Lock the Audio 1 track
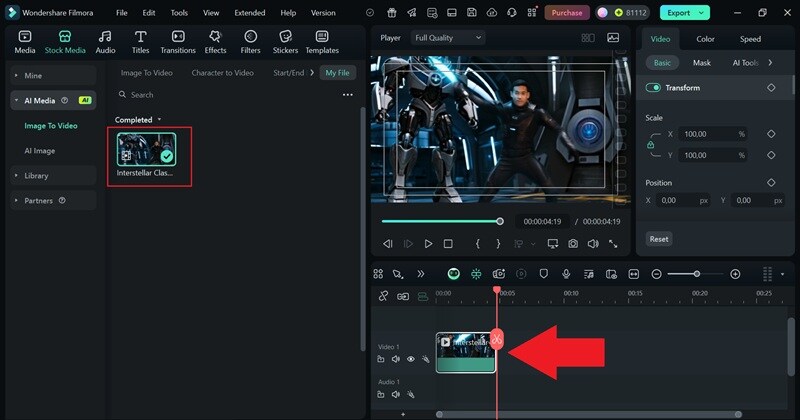Viewport: 800px width, 420px height. [381, 394]
